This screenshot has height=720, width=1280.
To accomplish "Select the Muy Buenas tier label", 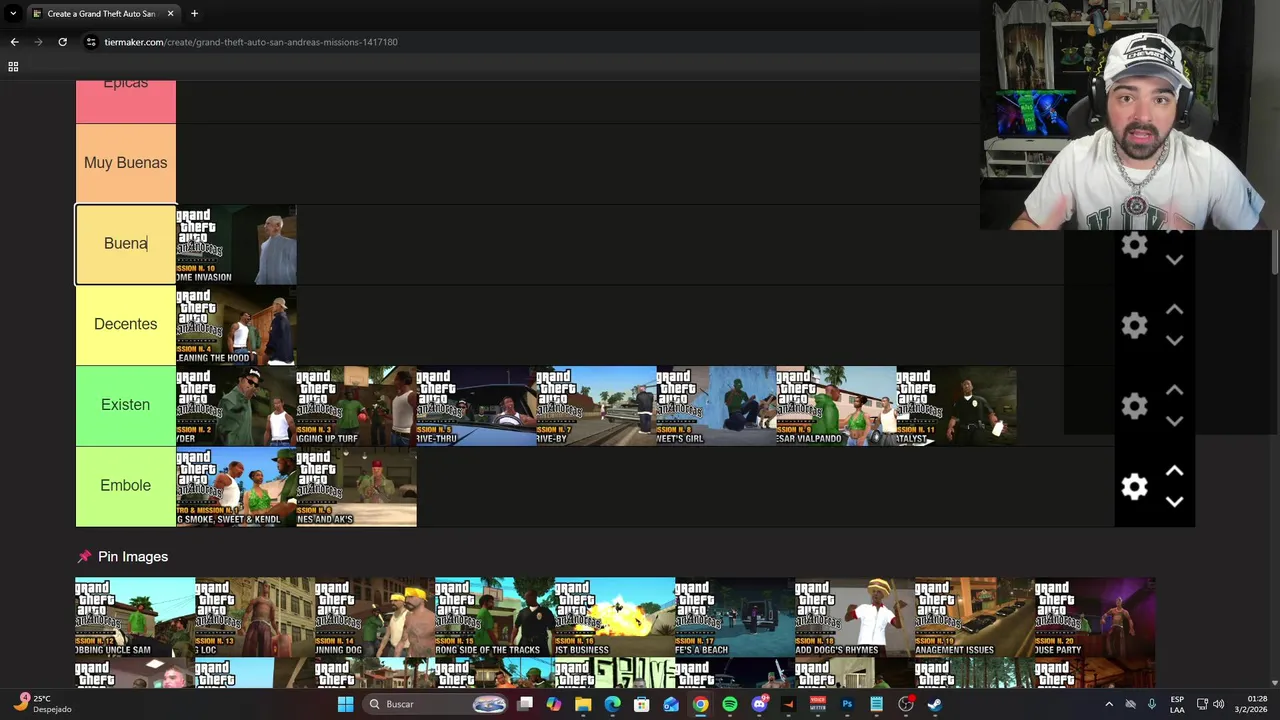I will [126, 163].
